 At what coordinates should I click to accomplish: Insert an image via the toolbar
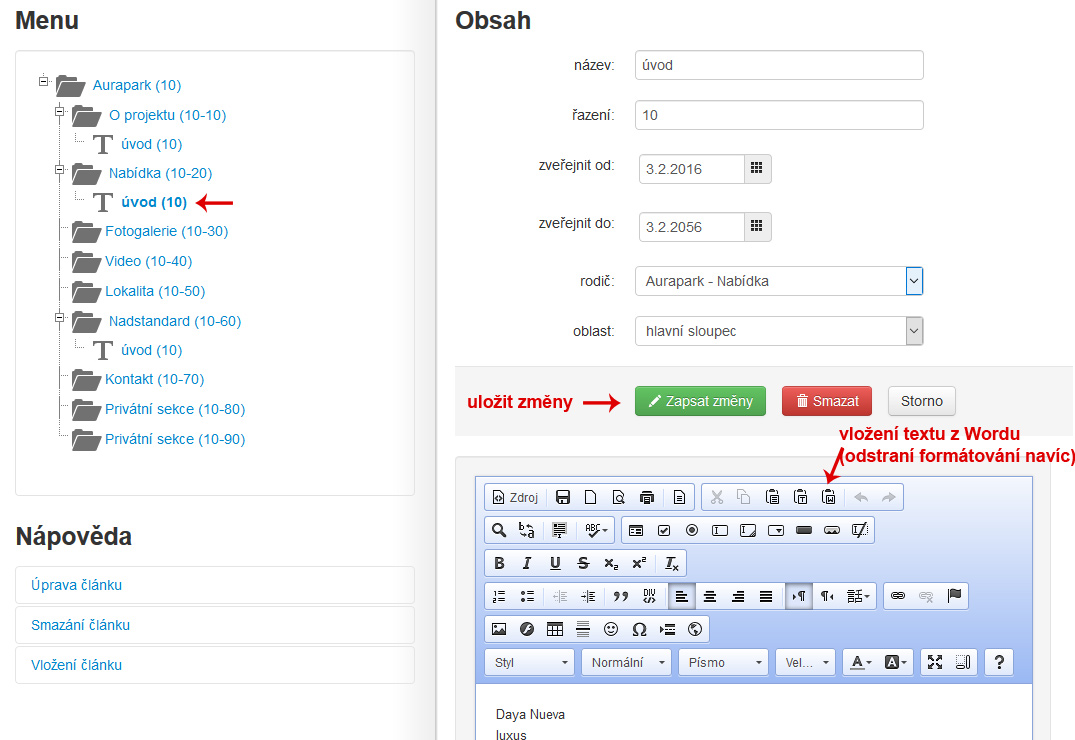pyautogui.click(x=499, y=629)
